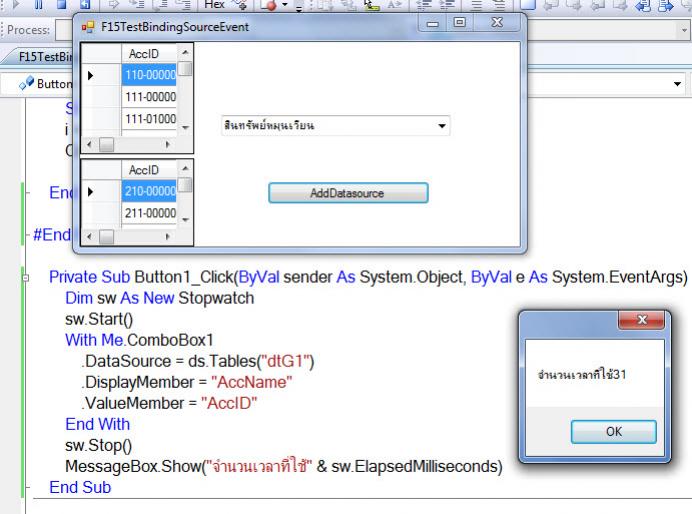
Task: Click the "AccID" string in ValueMember line
Action: pos(229,403)
